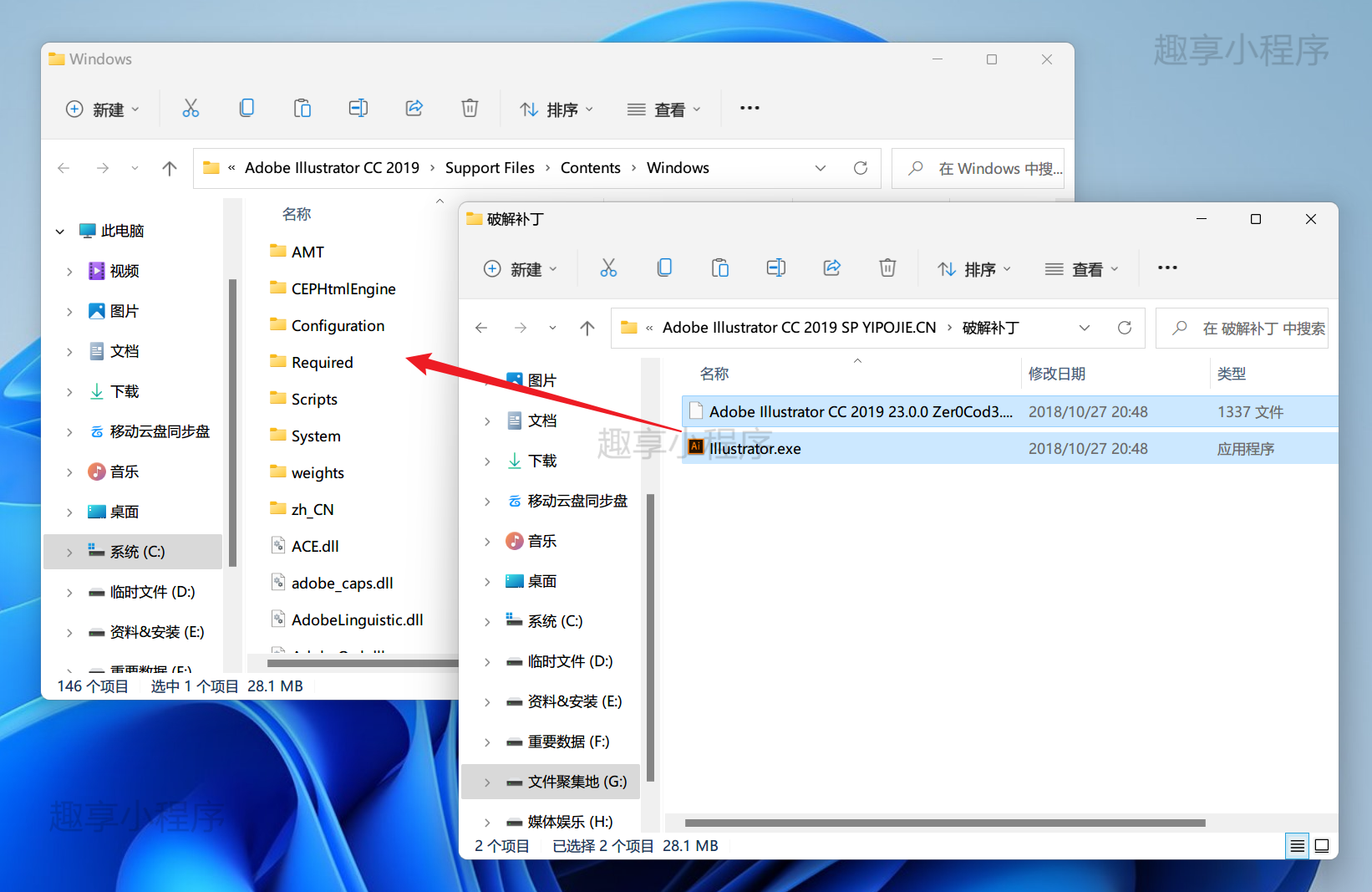This screenshot has width=1372, height=892.
Task: Click Delete trash icon in Windows window toolbar
Action: [x=470, y=108]
